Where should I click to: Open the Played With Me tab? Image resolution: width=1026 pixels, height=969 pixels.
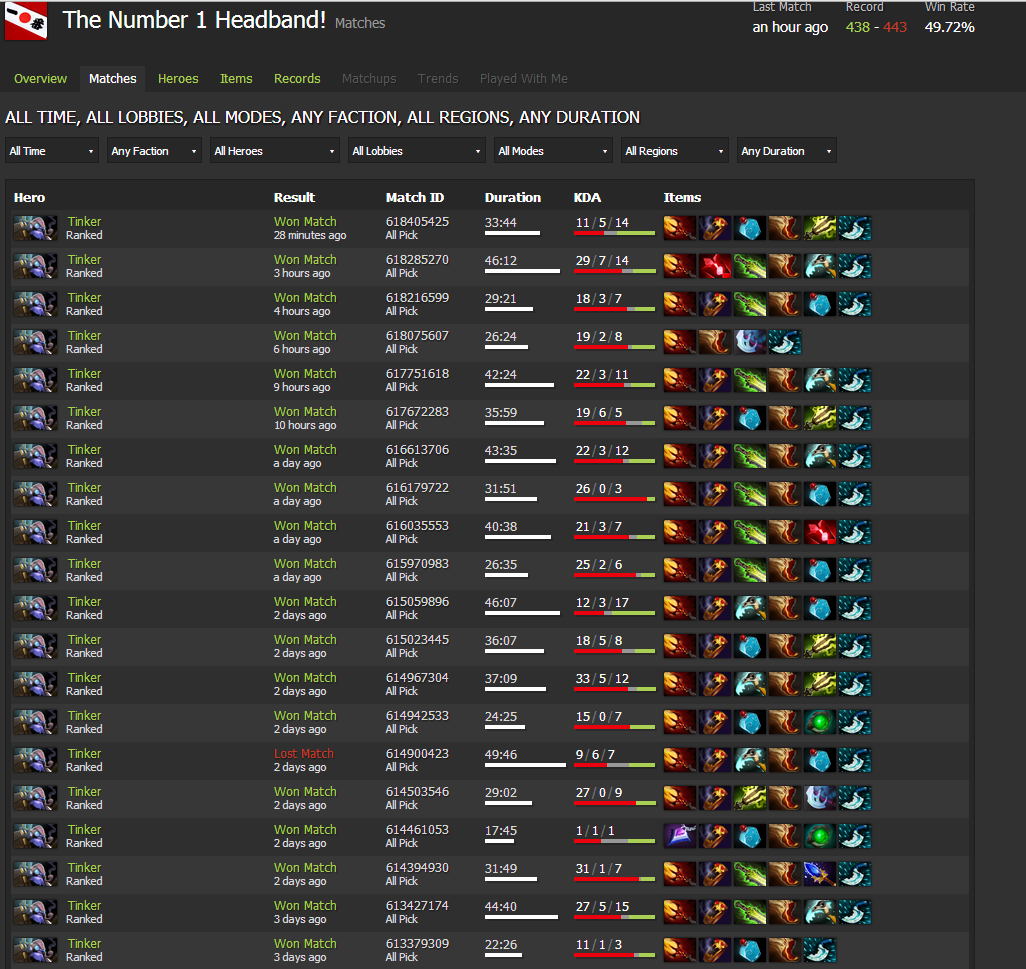pos(523,79)
